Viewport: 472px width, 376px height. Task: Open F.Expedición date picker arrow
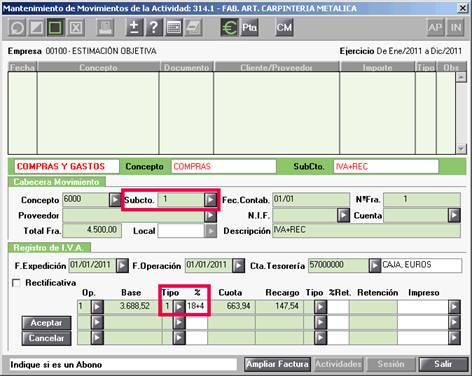pyautogui.click(x=122, y=266)
